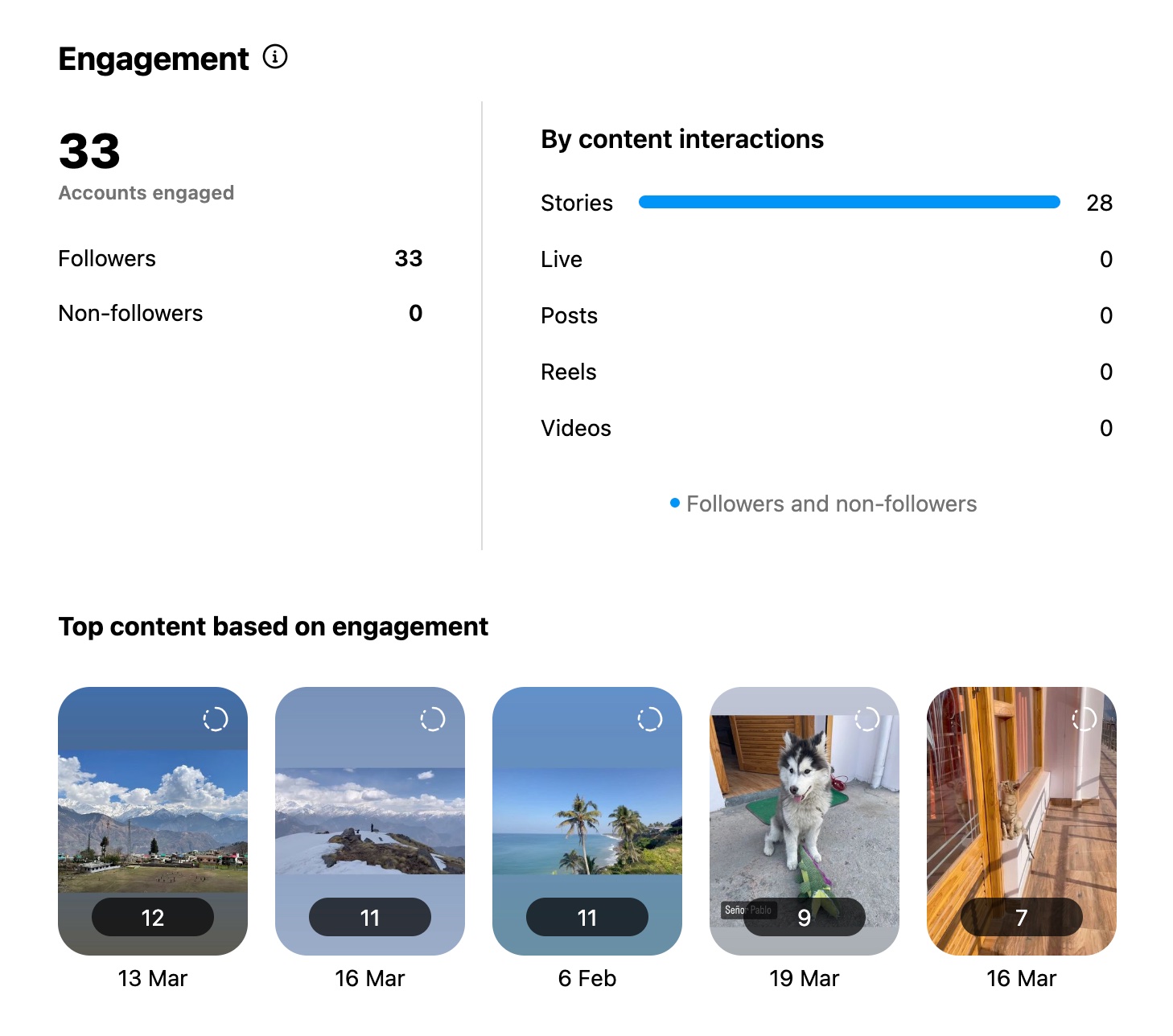Click the blue Stories progress bar
The image size is (1173, 1036).
point(849,203)
